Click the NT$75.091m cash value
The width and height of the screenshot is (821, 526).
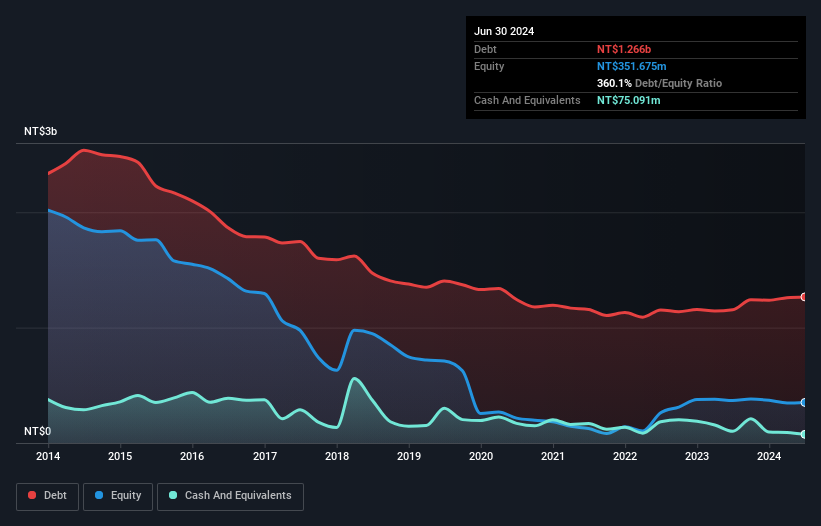[628, 100]
